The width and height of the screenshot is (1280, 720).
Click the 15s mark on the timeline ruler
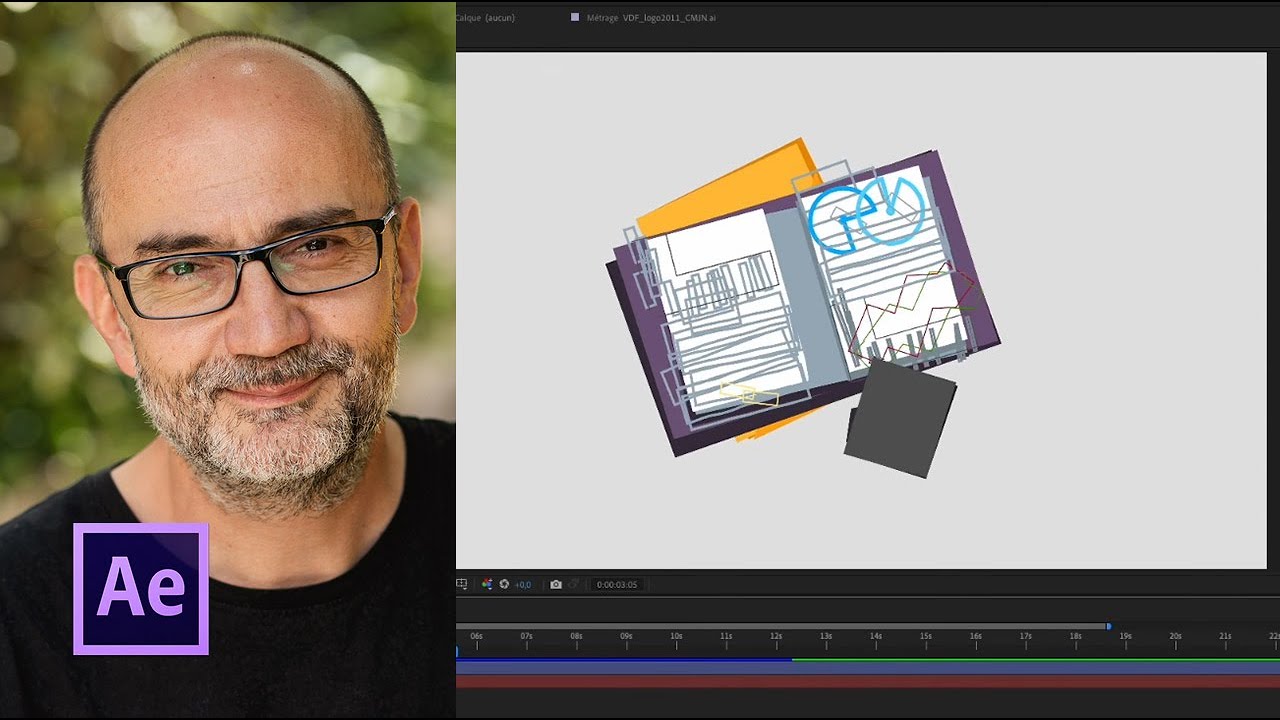(x=926, y=636)
